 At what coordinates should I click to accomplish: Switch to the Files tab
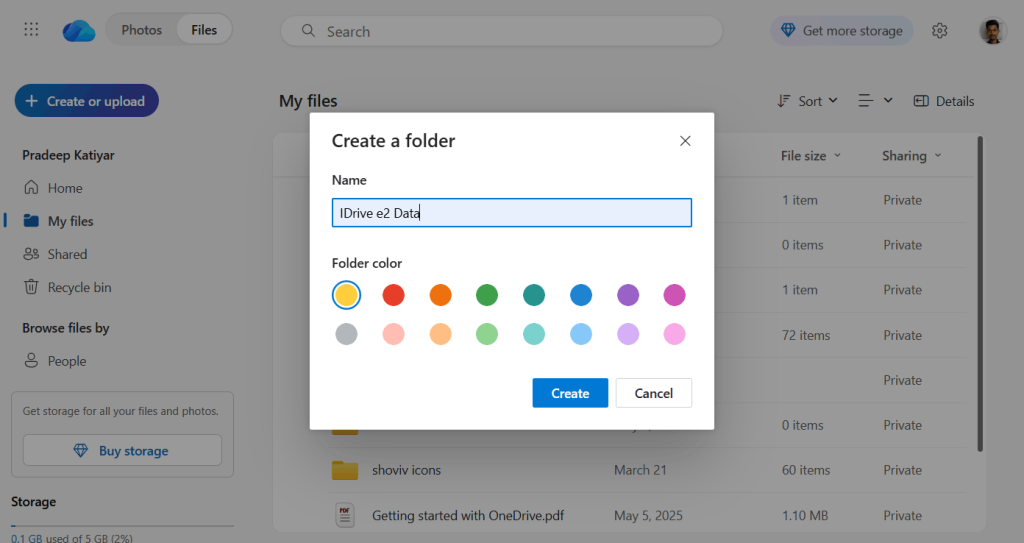(x=204, y=30)
